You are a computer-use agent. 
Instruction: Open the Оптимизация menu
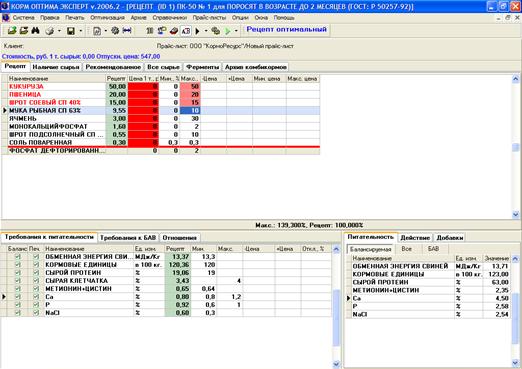click(107, 18)
